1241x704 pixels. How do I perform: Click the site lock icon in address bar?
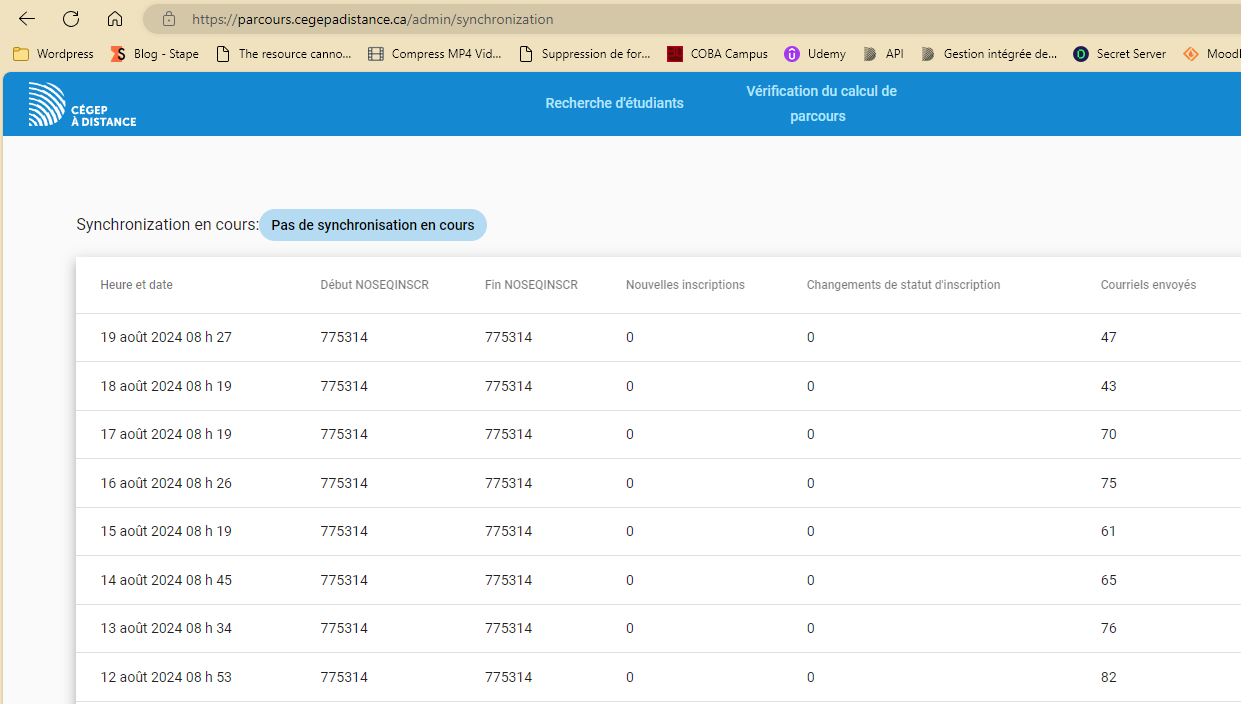click(169, 19)
